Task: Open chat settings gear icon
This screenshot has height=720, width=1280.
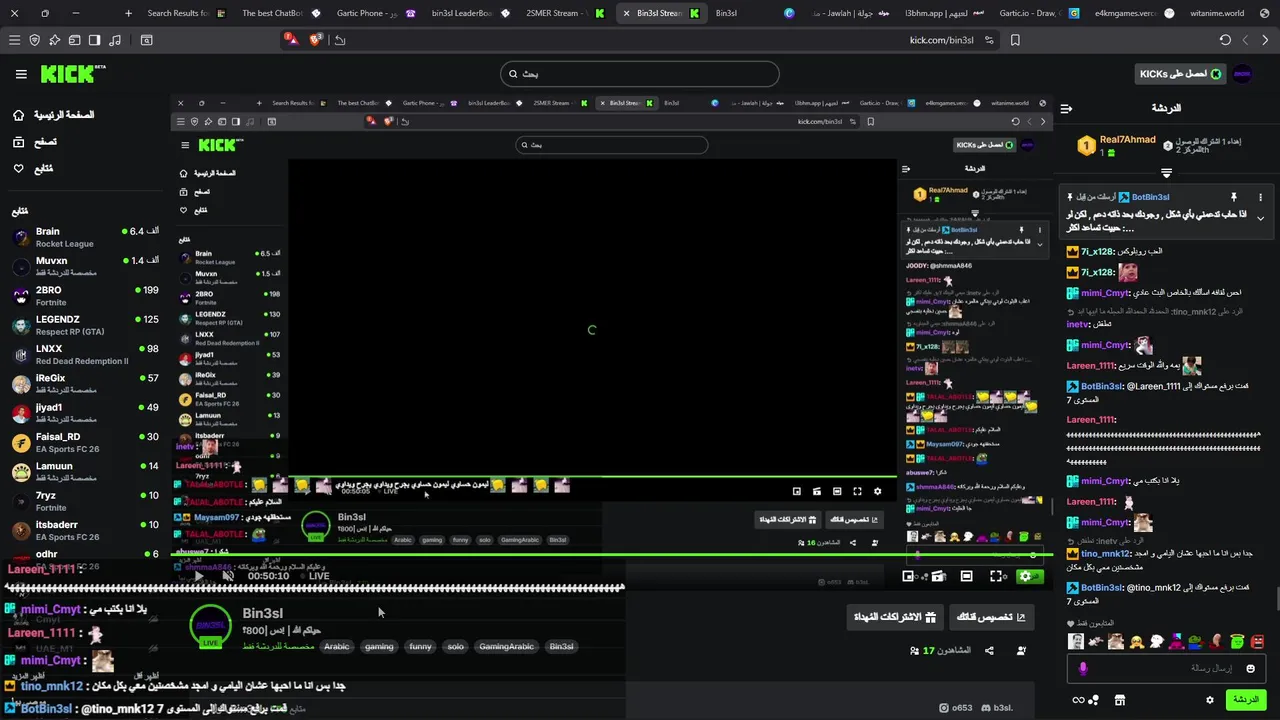Action: point(1209,700)
